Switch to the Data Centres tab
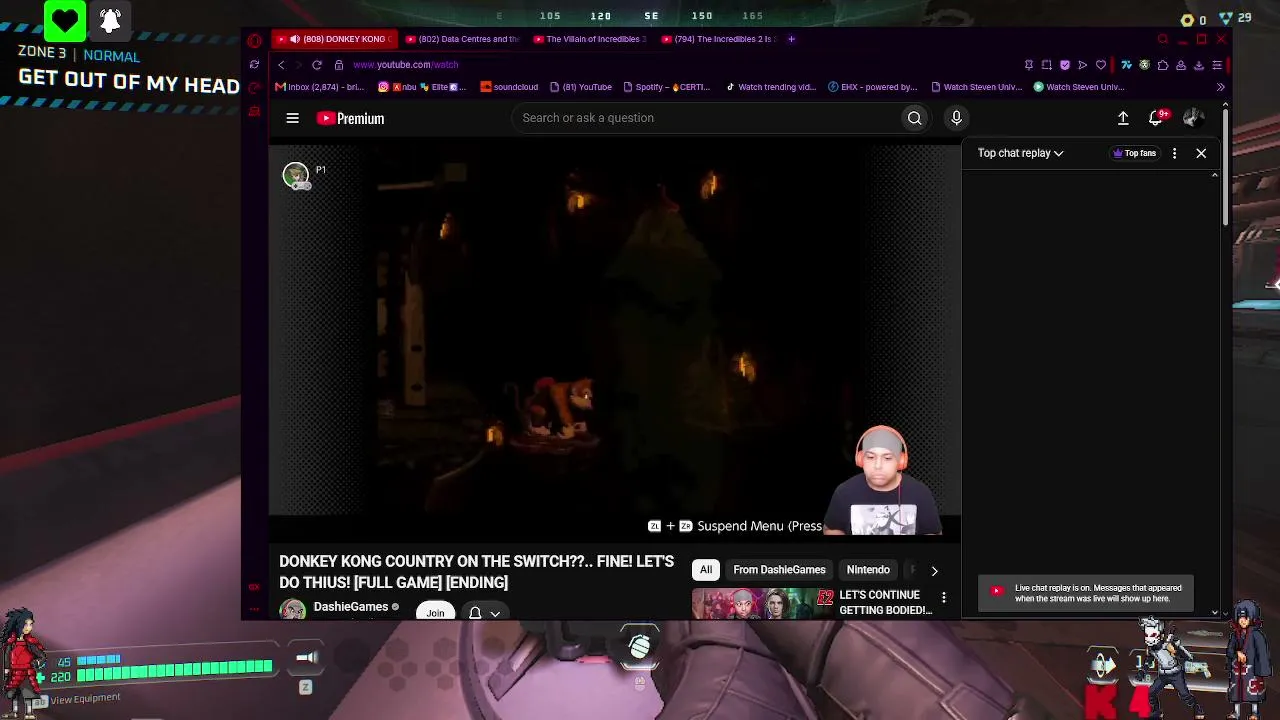This screenshot has width=1280, height=720. [463, 39]
